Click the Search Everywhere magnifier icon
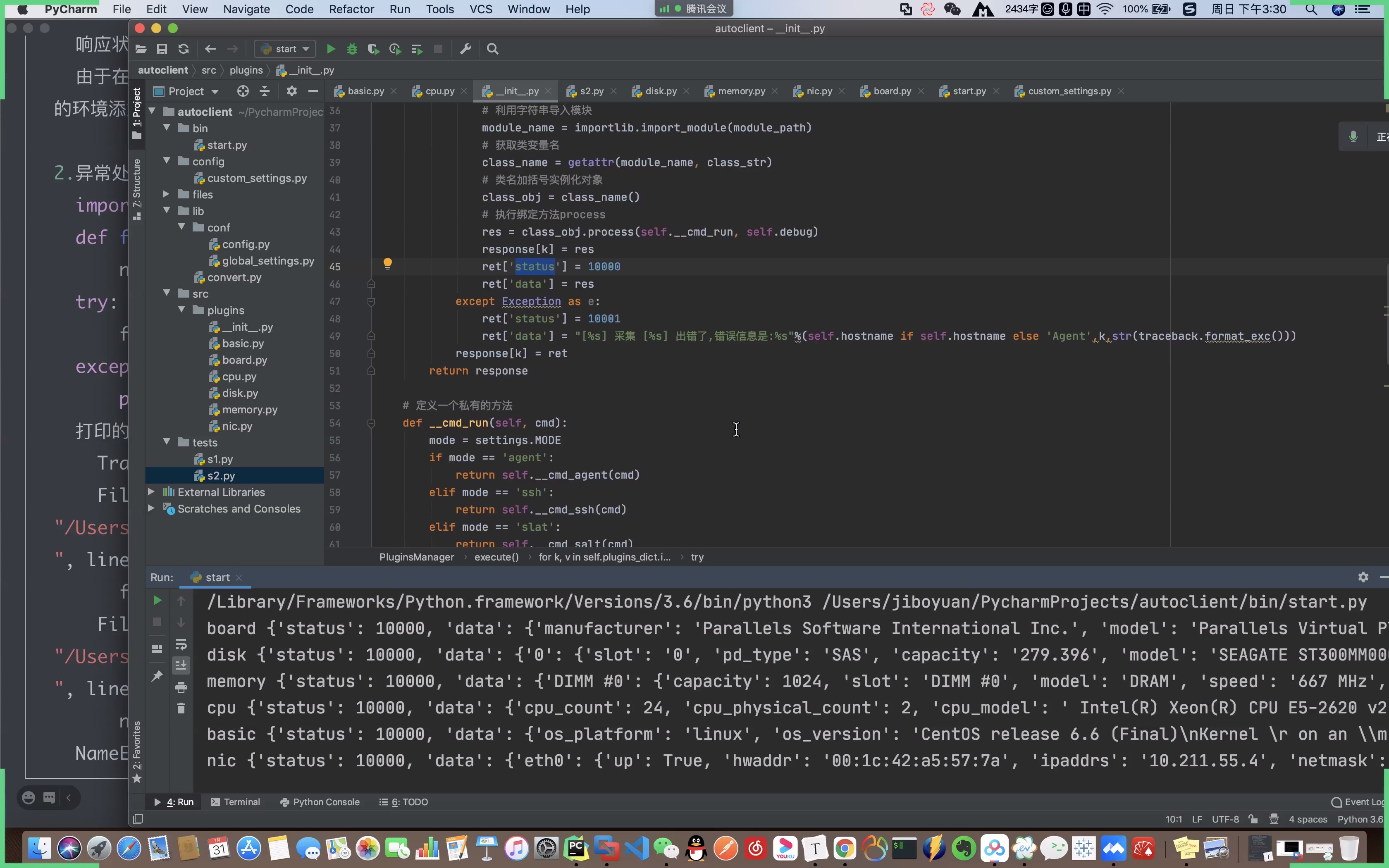Screen dimensions: 1389x868 [x=492, y=49]
